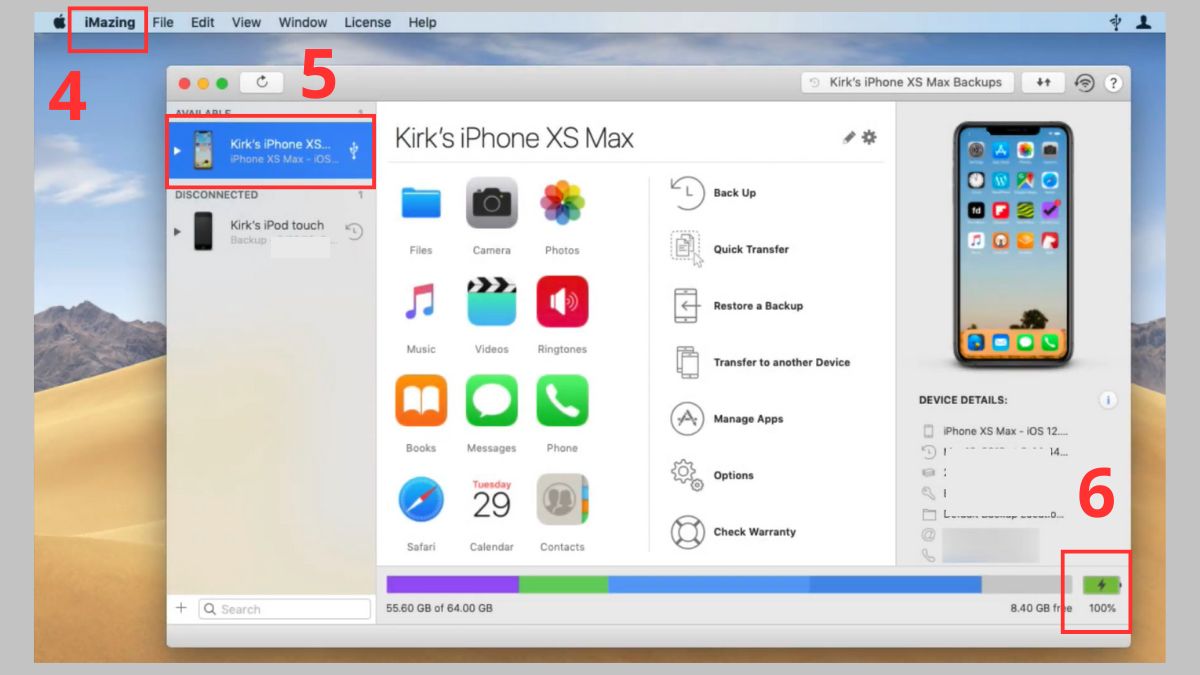Click inside the sidebar search field
Image resolution: width=1200 pixels, height=675 pixels.
(x=285, y=608)
